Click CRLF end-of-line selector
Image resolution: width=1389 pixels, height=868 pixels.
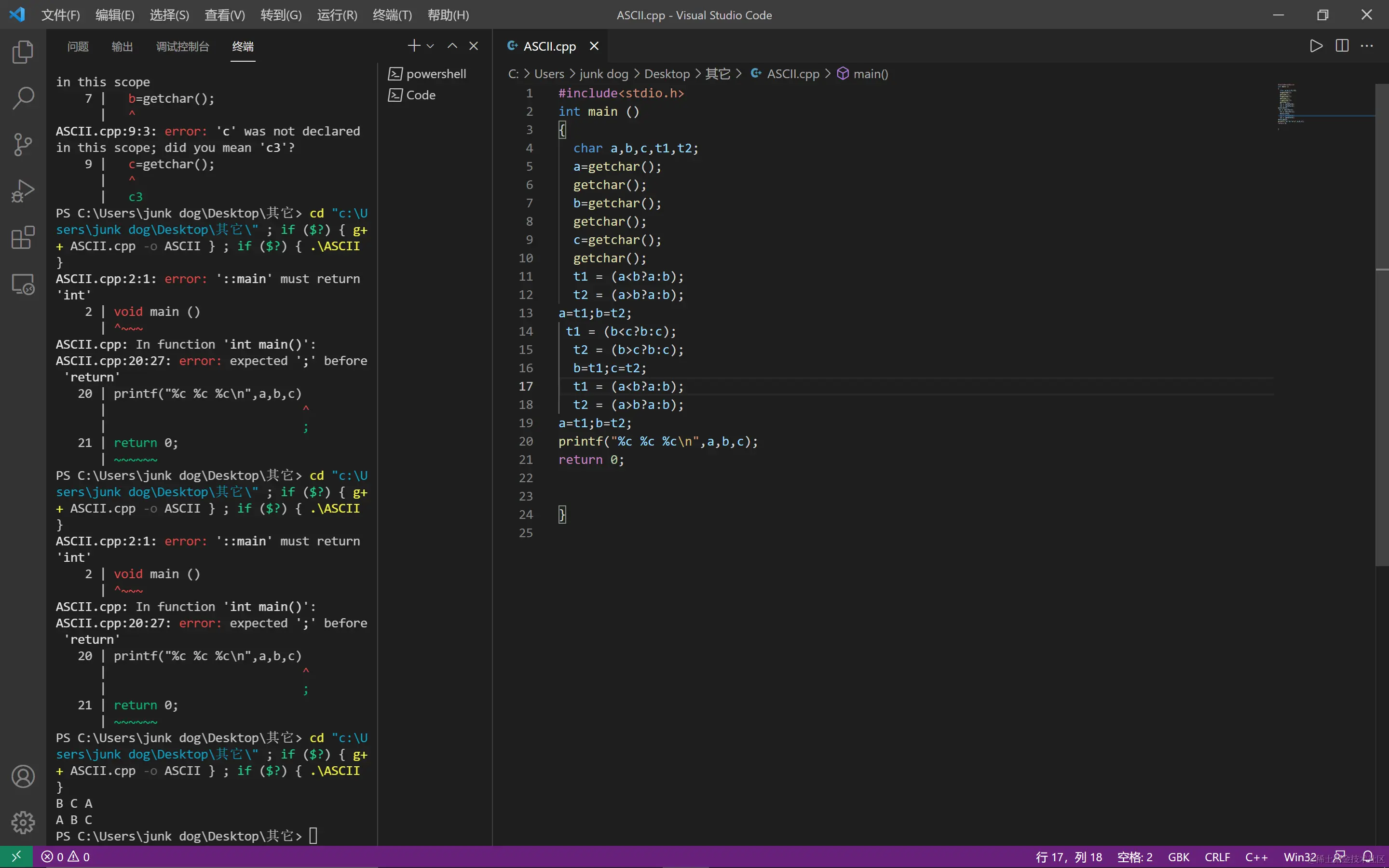[1217, 856]
